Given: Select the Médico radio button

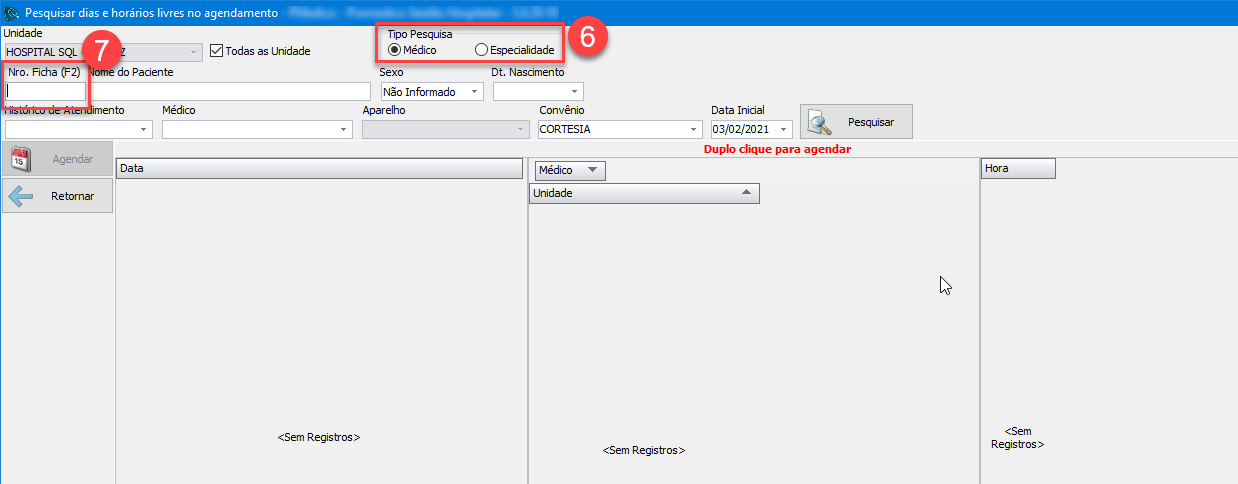Looking at the screenshot, I should pyautogui.click(x=394, y=50).
